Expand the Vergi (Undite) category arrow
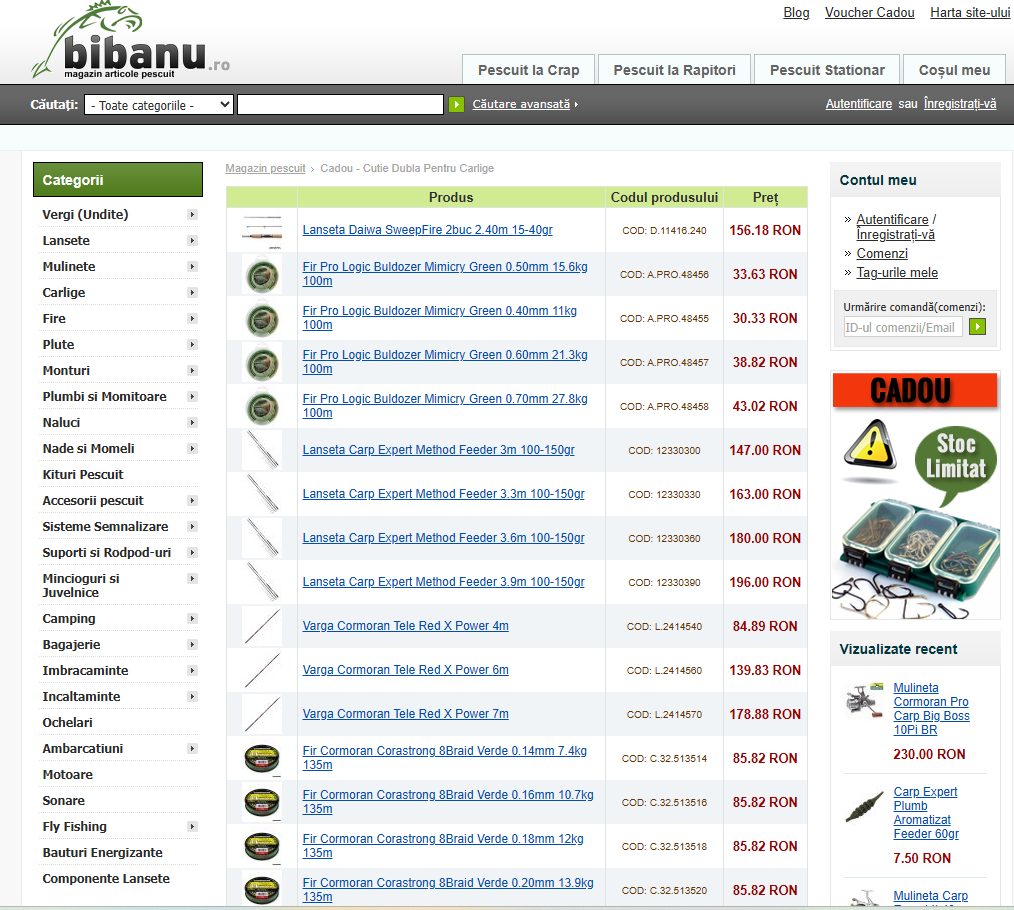Image resolution: width=1014 pixels, height=910 pixels. click(192, 215)
